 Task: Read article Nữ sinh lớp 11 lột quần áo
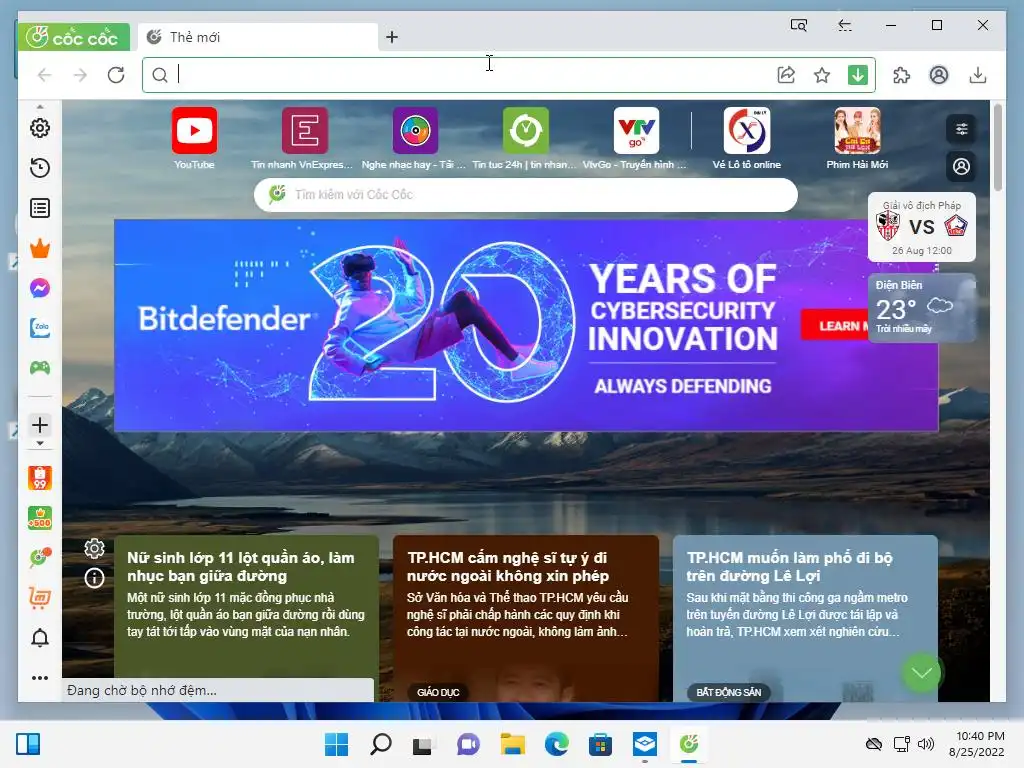246,618
